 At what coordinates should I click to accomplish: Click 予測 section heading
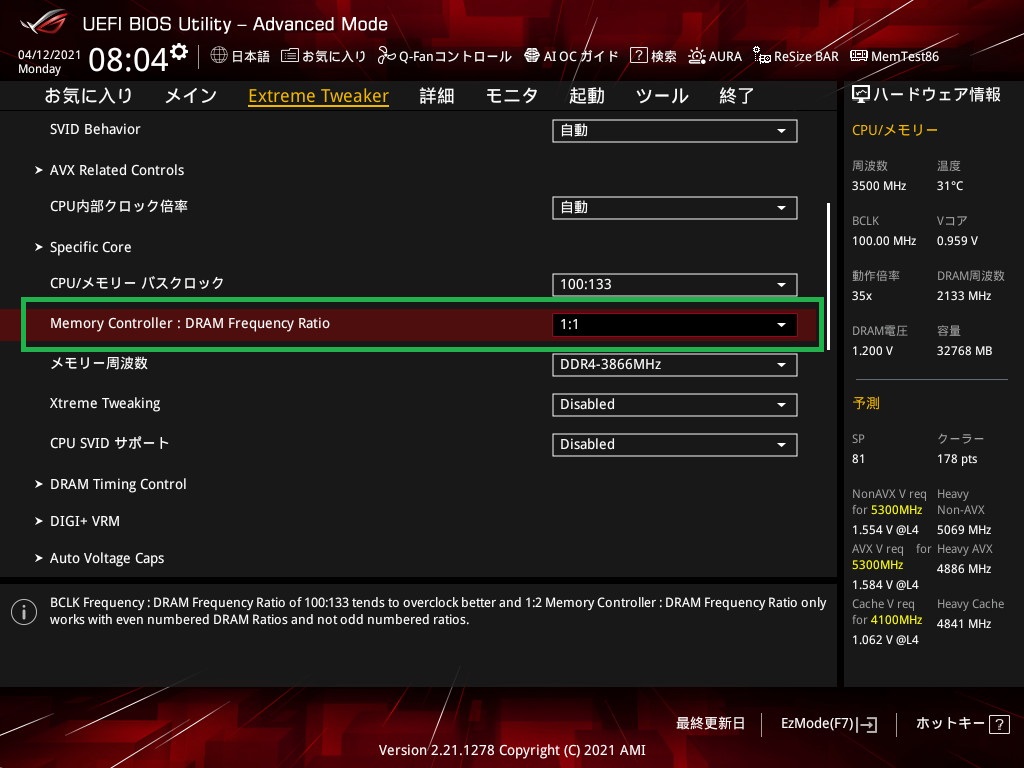point(866,403)
